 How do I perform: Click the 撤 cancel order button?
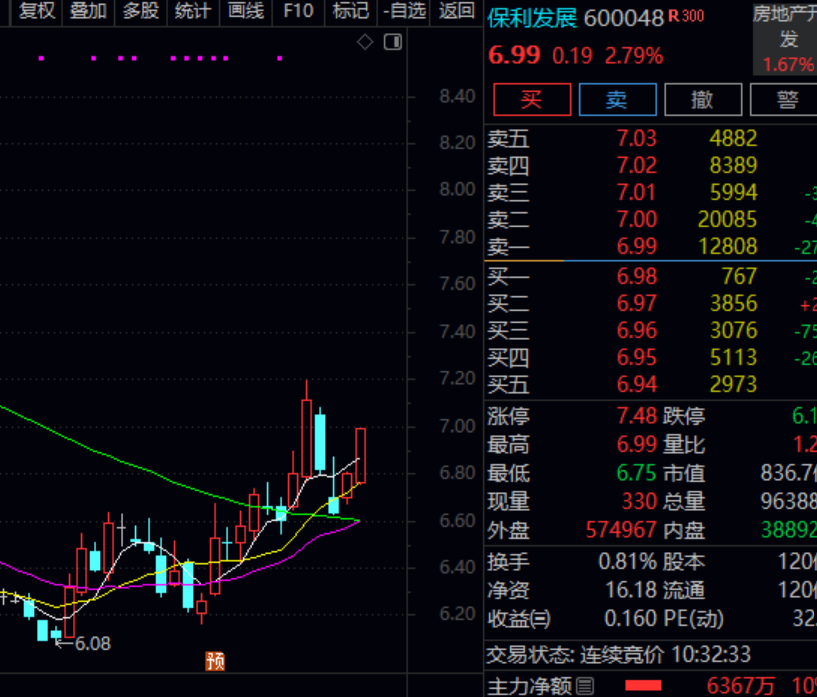click(x=703, y=99)
